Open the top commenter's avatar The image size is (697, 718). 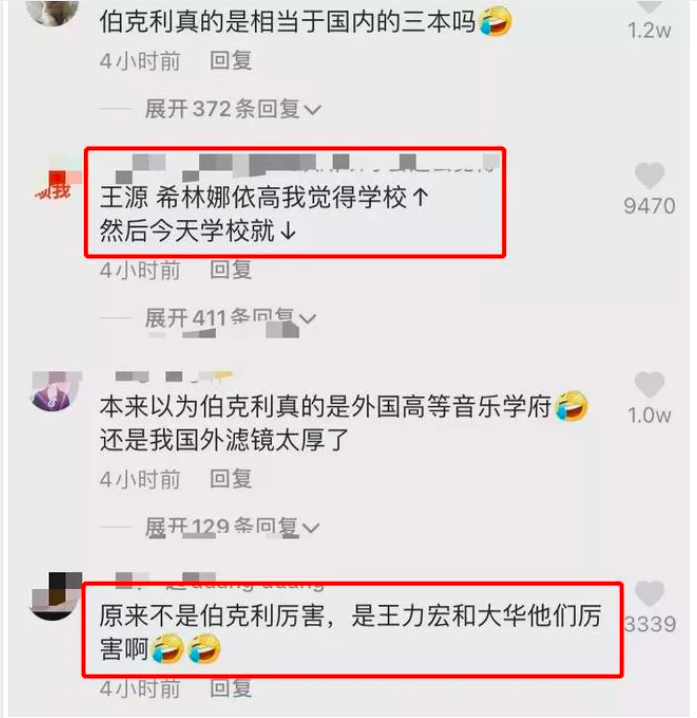point(54,13)
